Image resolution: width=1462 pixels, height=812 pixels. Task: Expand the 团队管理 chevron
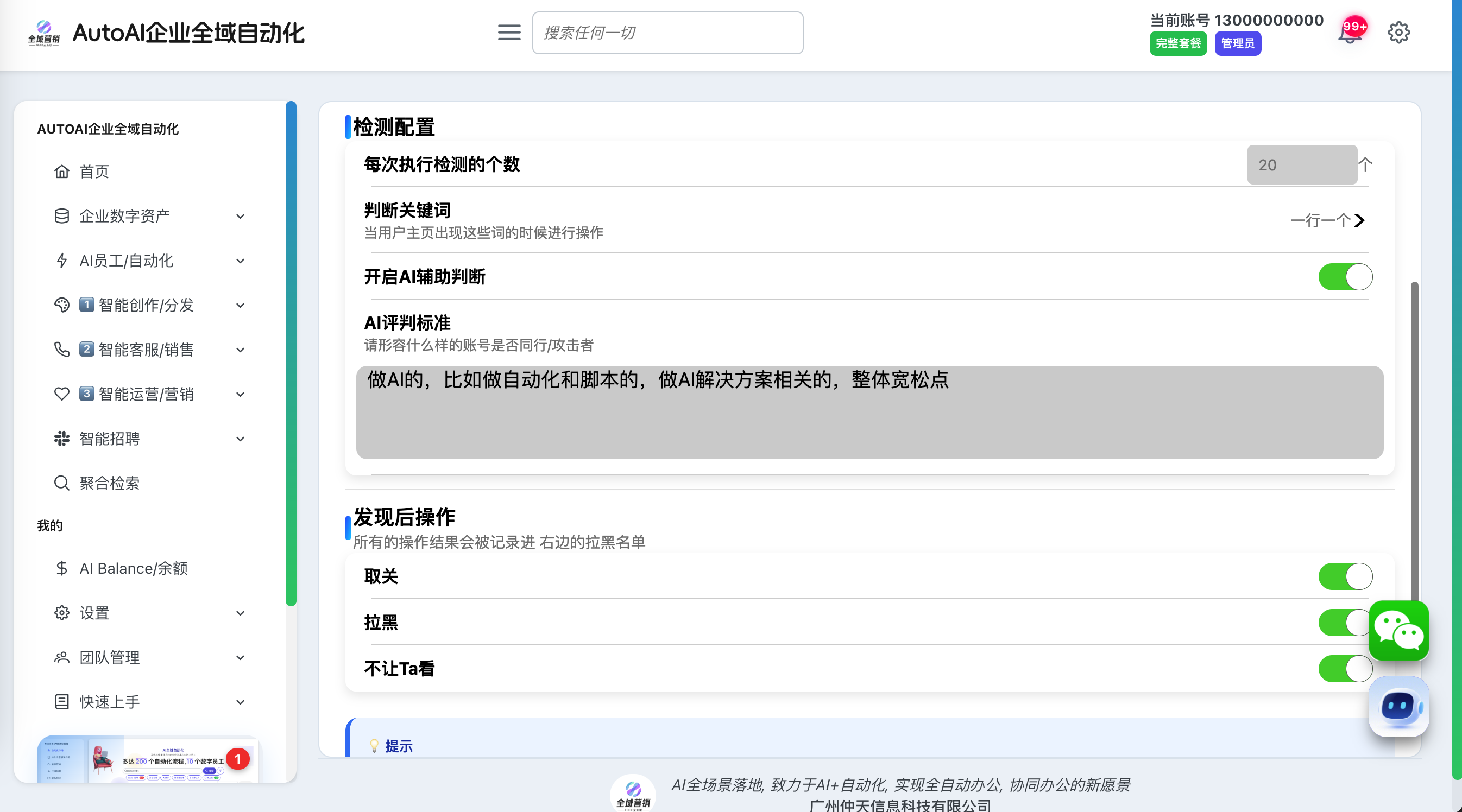click(240, 658)
